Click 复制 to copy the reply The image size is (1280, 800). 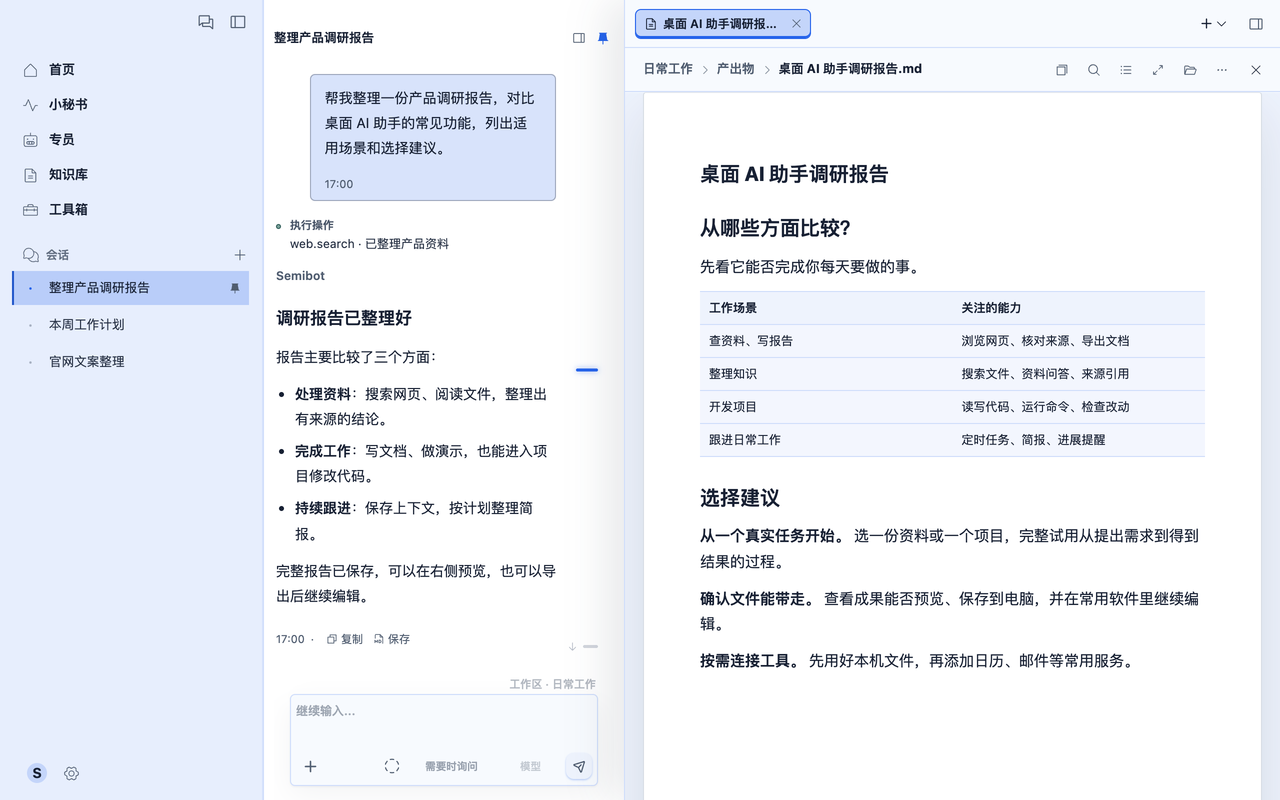tap(345, 639)
